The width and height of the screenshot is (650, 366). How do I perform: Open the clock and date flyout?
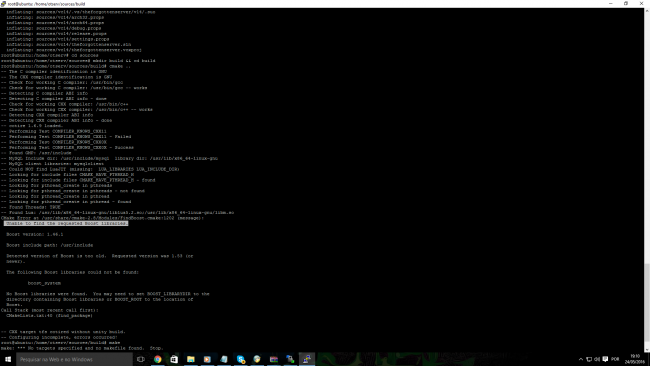coord(635,359)
